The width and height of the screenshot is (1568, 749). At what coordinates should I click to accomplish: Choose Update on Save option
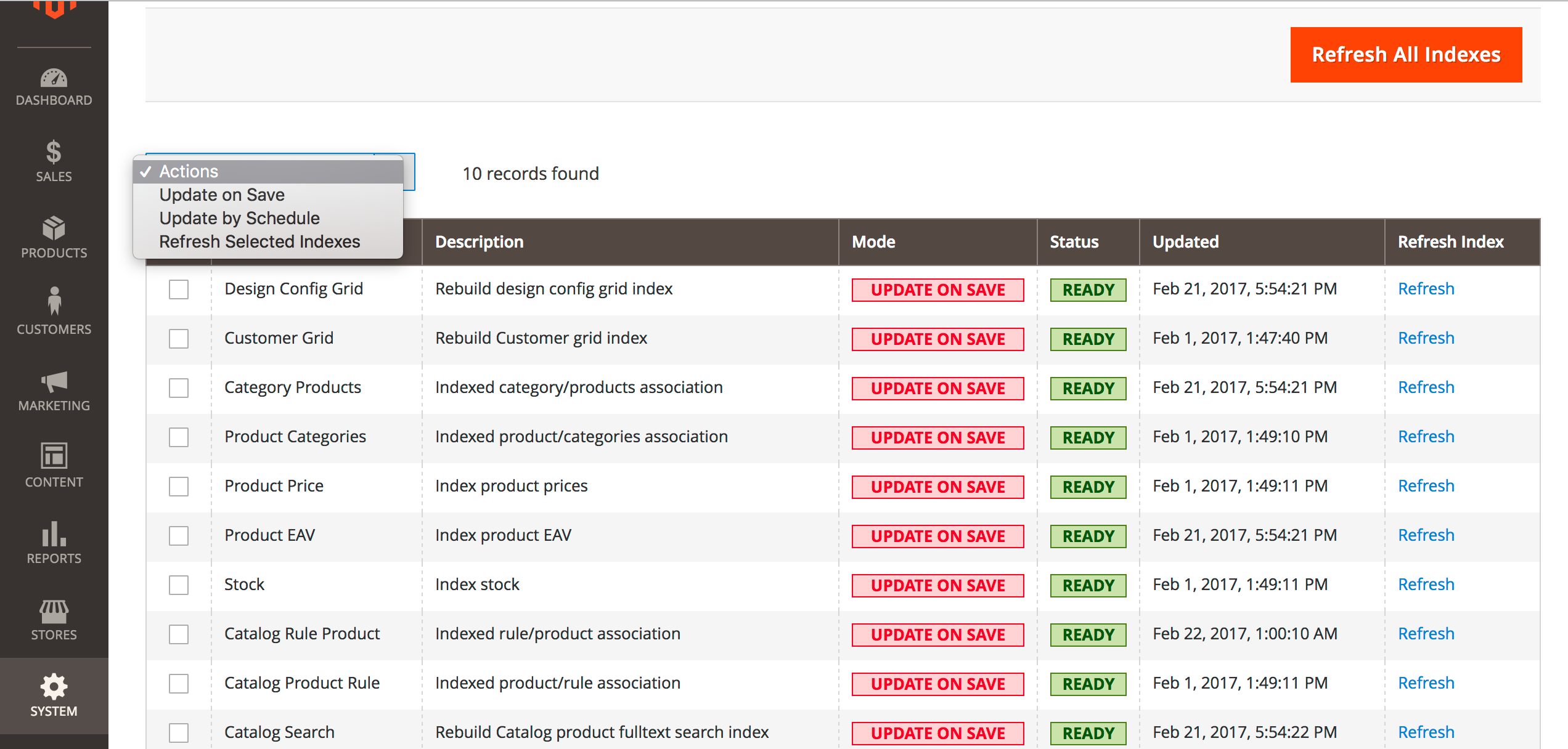coord(222,195)
